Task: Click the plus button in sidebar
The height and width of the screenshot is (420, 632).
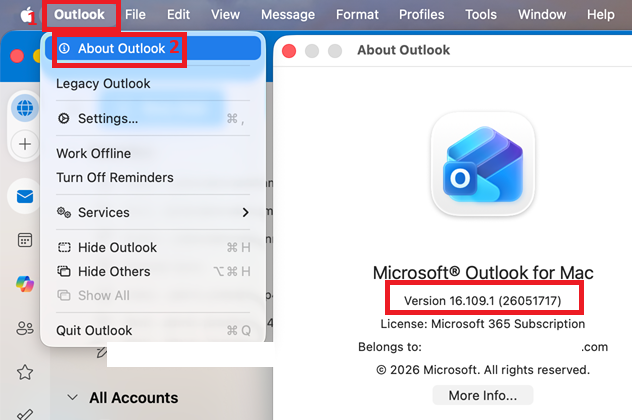Action: (25, 144)
